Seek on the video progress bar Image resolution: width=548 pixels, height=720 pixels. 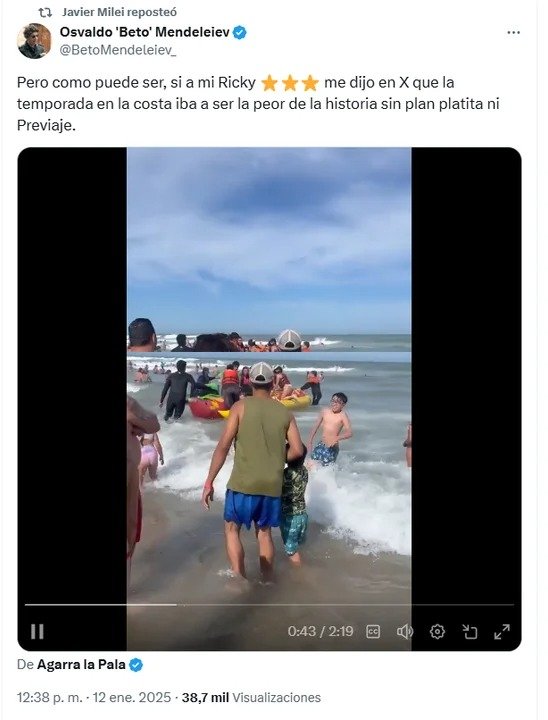[x=269, y=605]
